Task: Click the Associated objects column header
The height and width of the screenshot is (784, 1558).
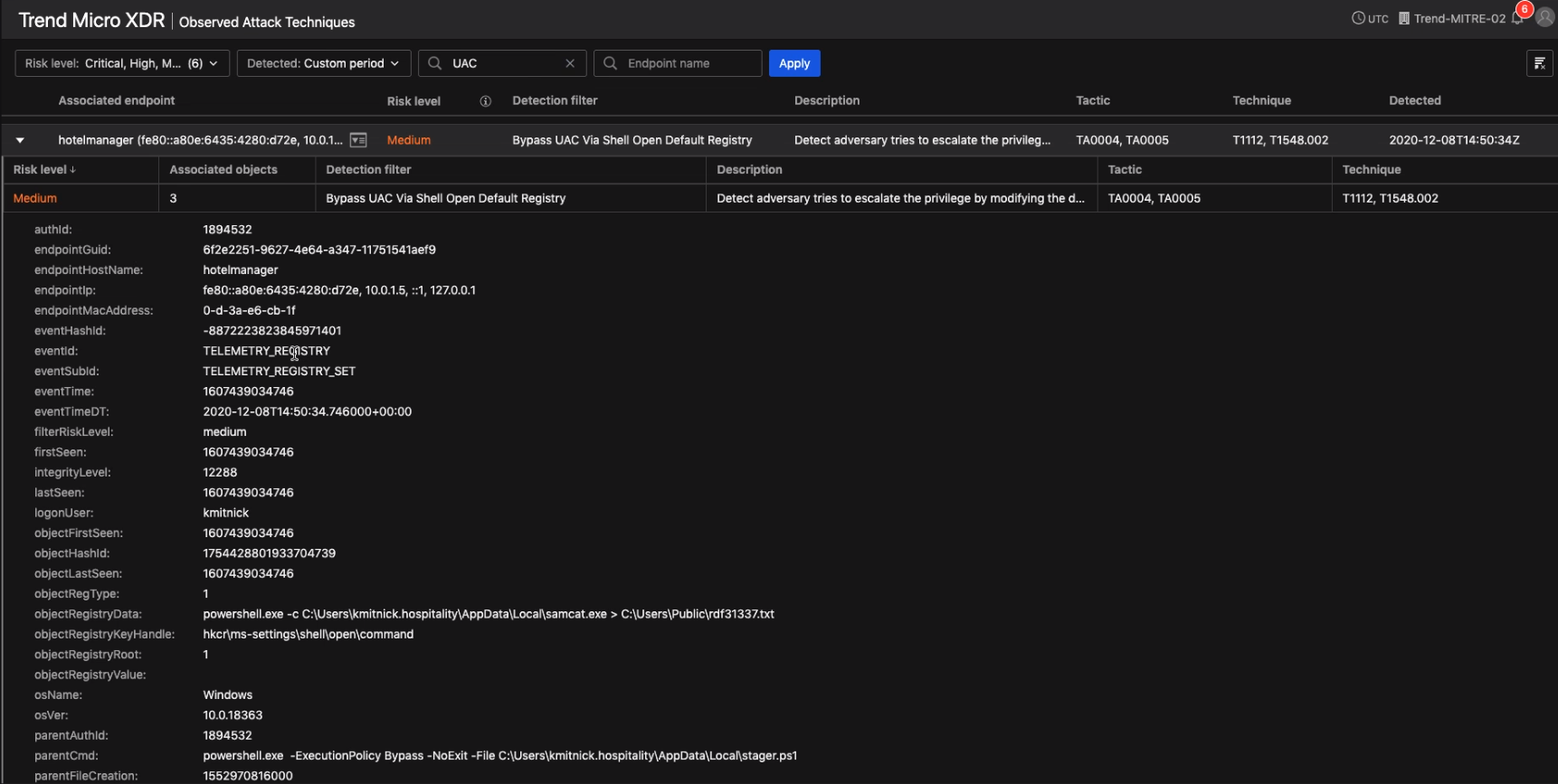Action: pyautogui.click(x=223, y=169)
